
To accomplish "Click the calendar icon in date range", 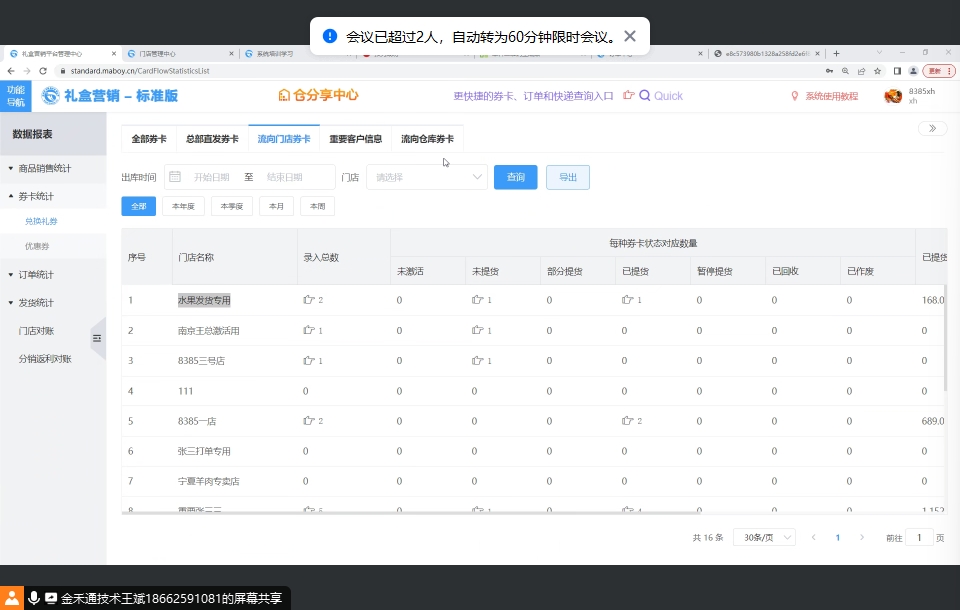I will [x=175, y=177].
